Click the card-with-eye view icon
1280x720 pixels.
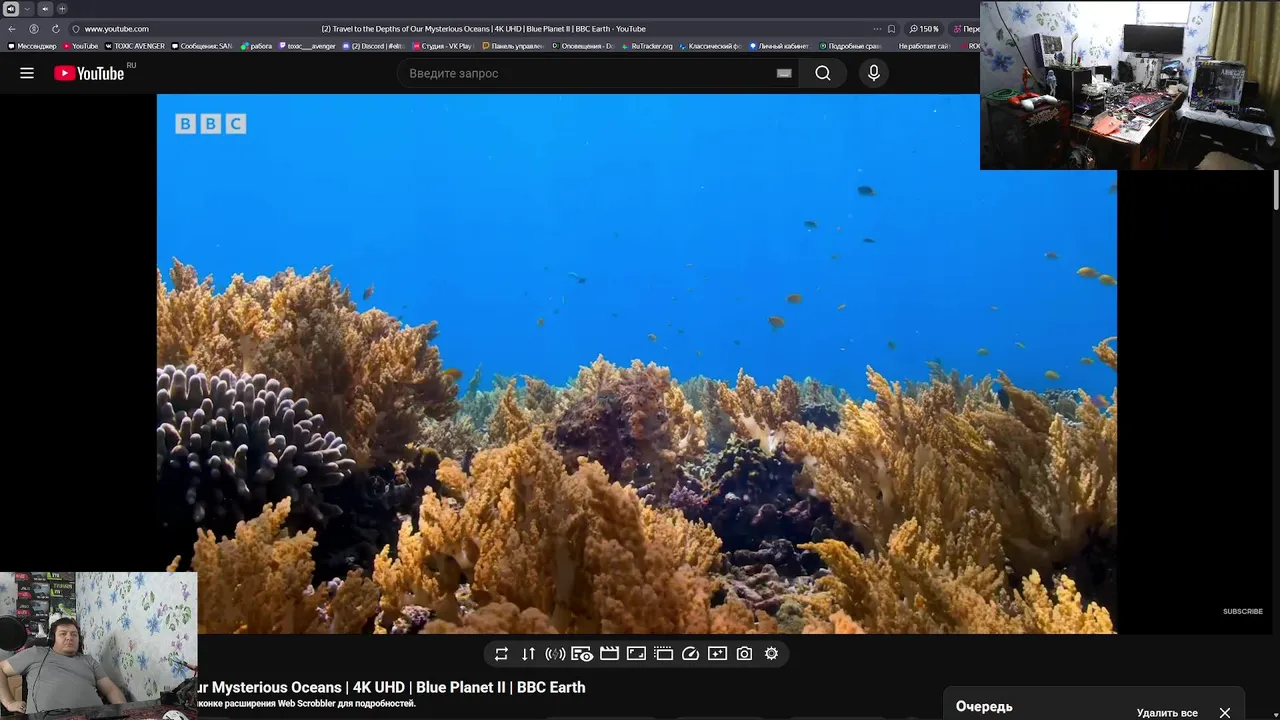click(582, 654)
